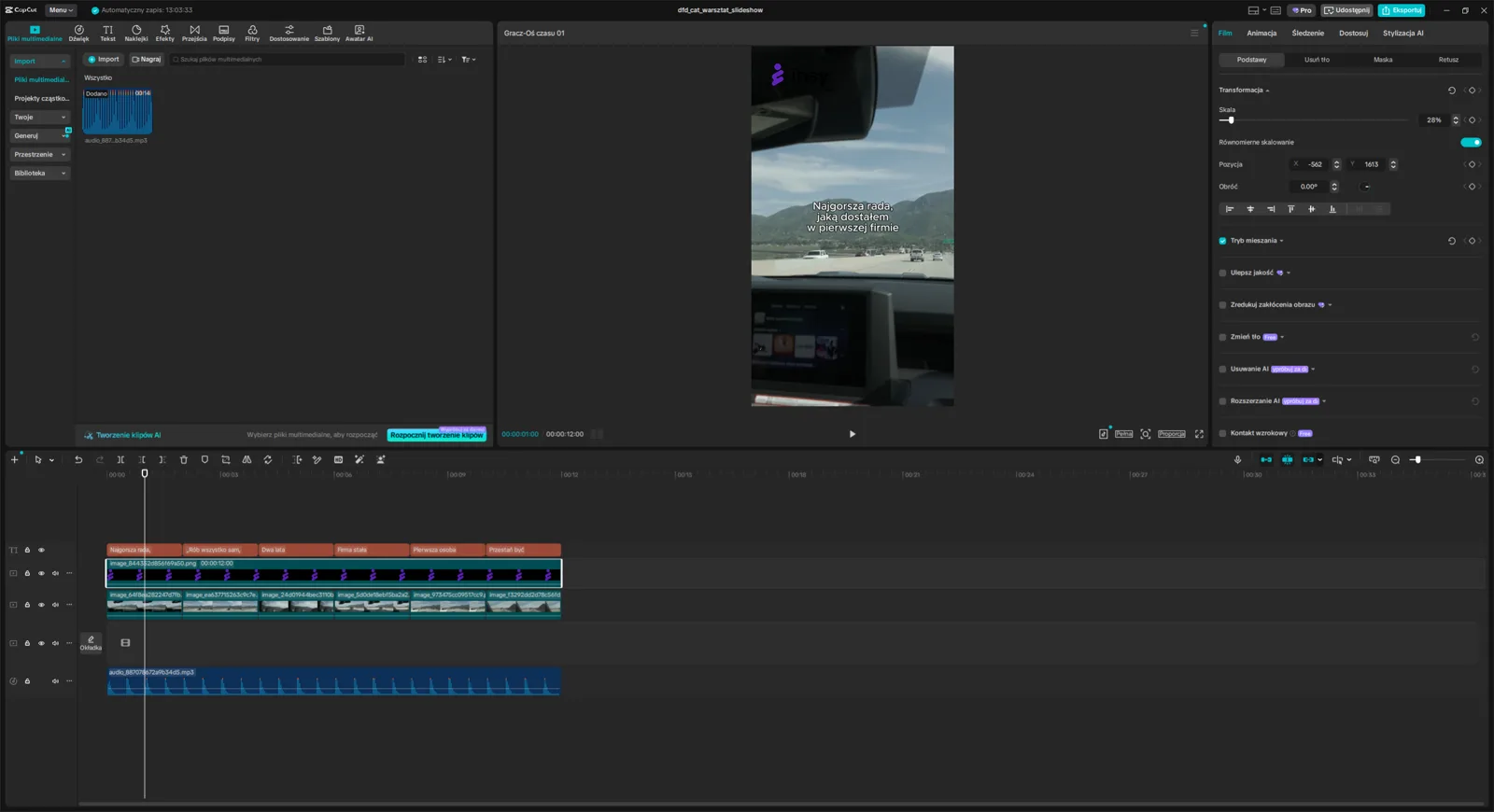Switch to the Animacja tab
The height and width of the screenshot is (812, 1494).
pos(1261,34)
